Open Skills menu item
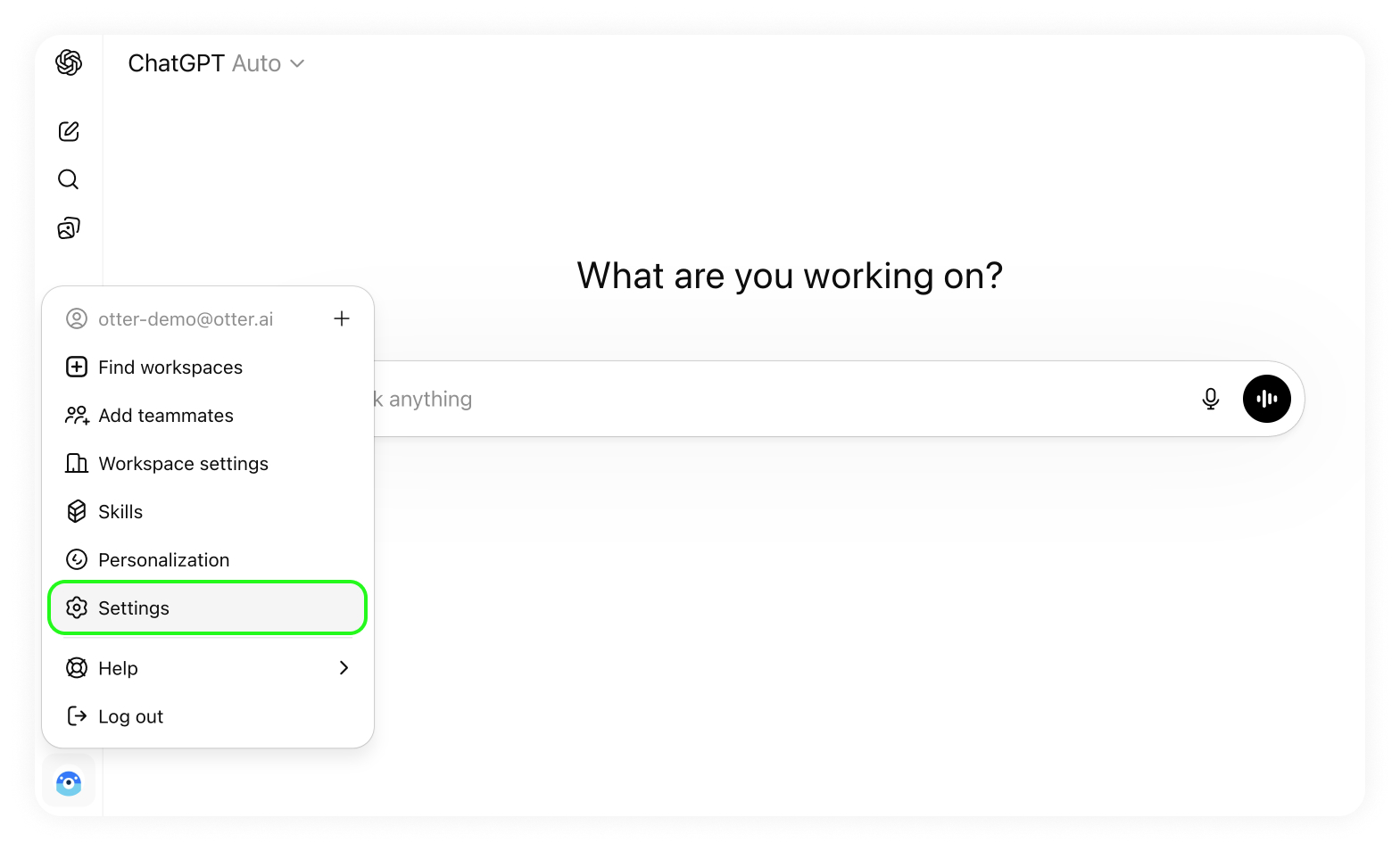This screenshot has width=1400, height=851. pos(120,512)
